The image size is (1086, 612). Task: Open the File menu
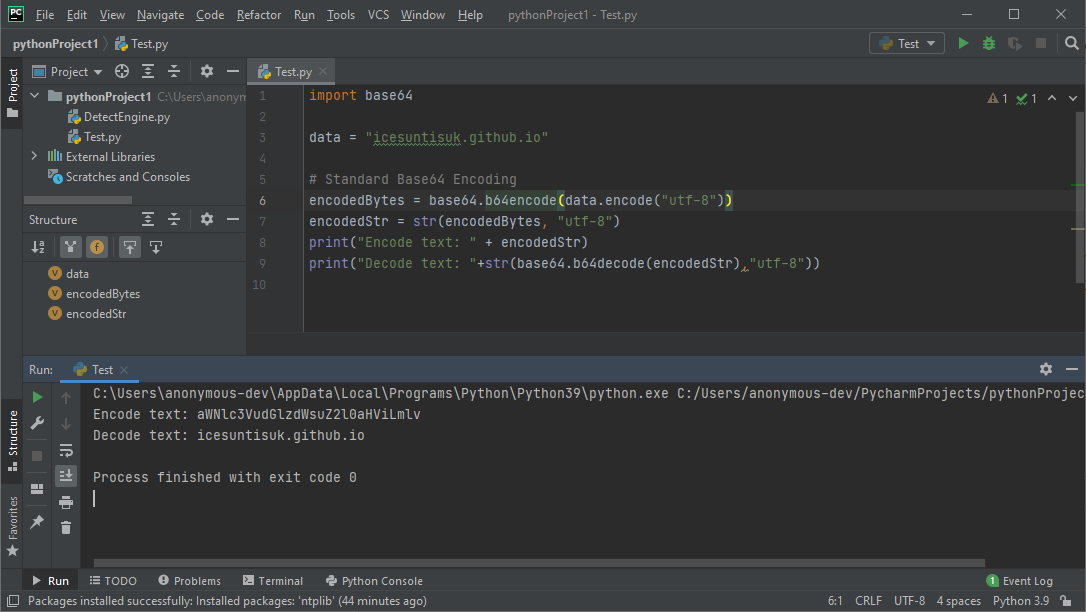44,15
